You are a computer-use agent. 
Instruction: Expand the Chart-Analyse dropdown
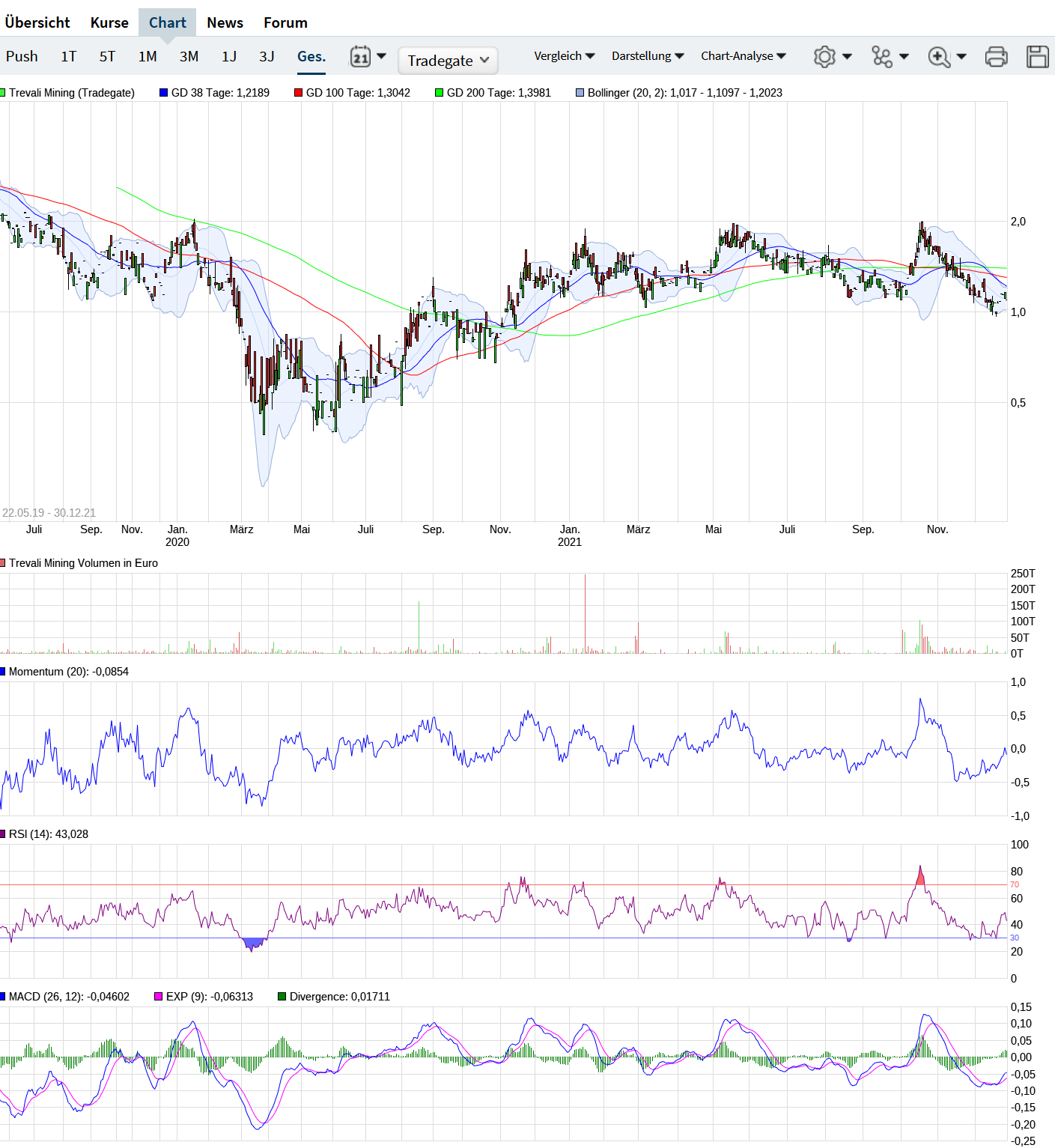(x=744, y=56)
